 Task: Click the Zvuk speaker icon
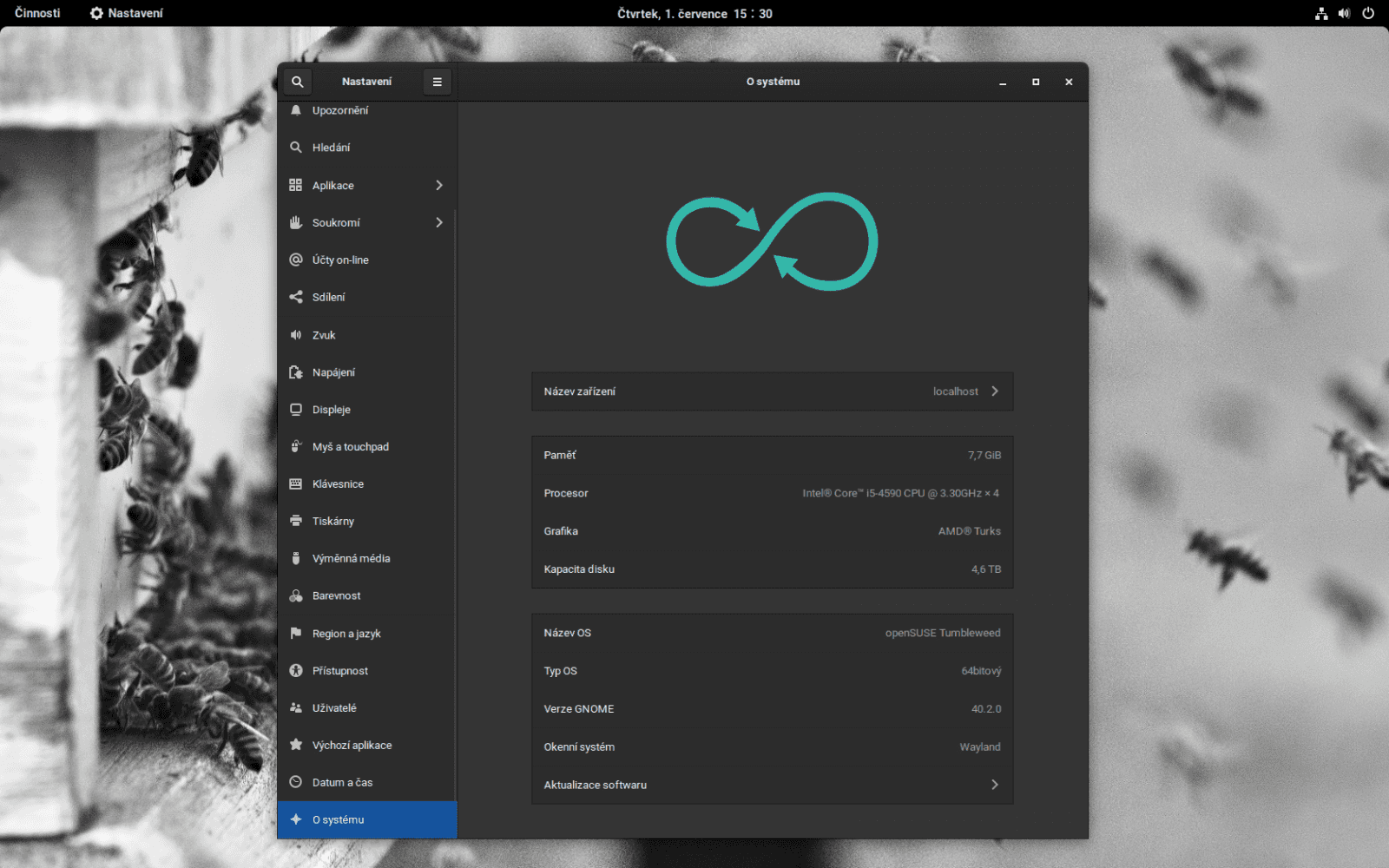[296, 334]
